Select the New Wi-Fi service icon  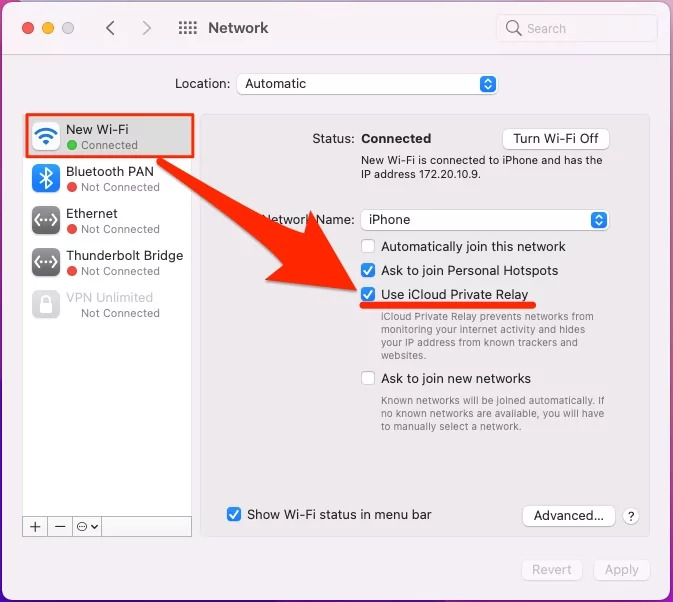point(46,136)
